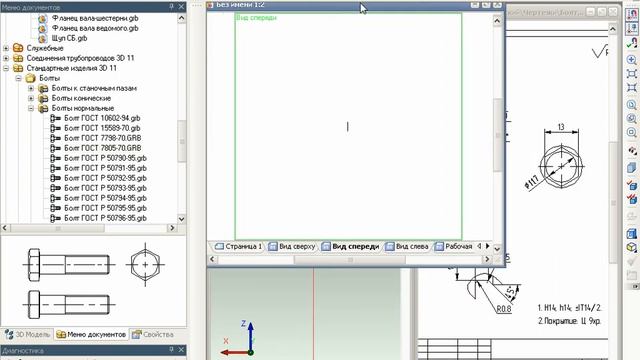This screenshot has width=640, height=360.
Task: Click the bolt icon of Болт ГОСТ 10602-94.grb
Action: click(x=55, y=118)
